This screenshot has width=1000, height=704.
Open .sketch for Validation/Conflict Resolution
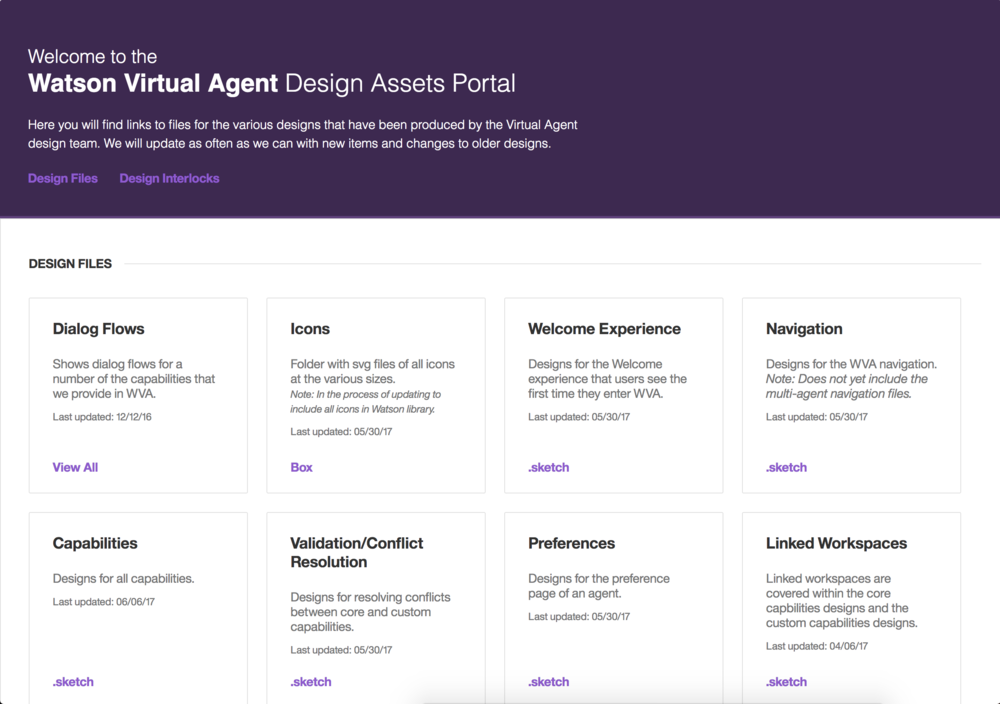311,682
